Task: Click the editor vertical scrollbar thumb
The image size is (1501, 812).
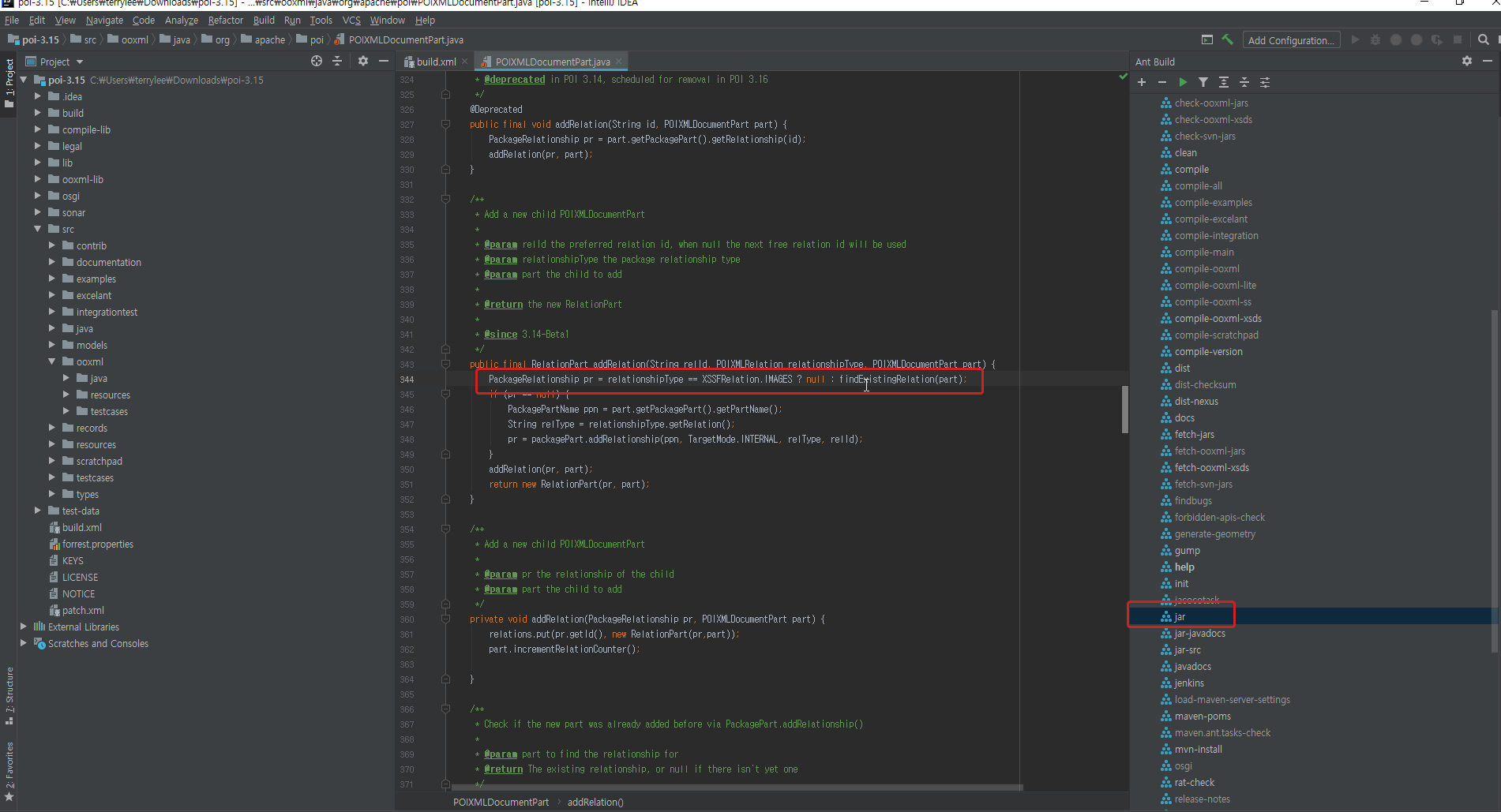Action: [x=1124, y=410]
